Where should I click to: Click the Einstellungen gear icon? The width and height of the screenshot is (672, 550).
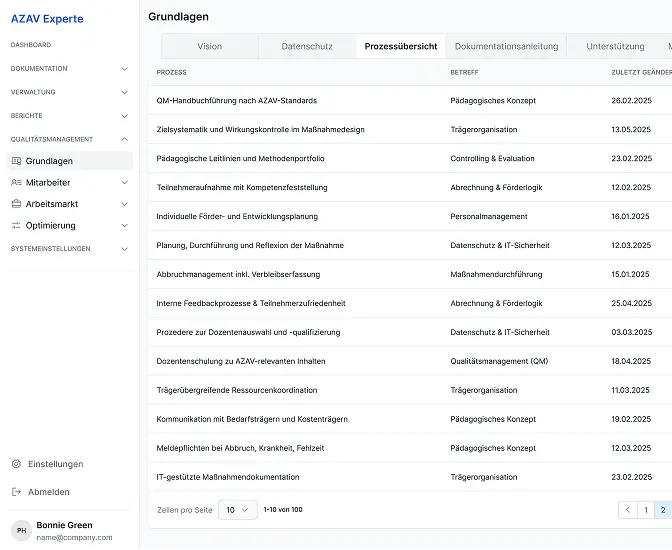(x=16, y=464)
